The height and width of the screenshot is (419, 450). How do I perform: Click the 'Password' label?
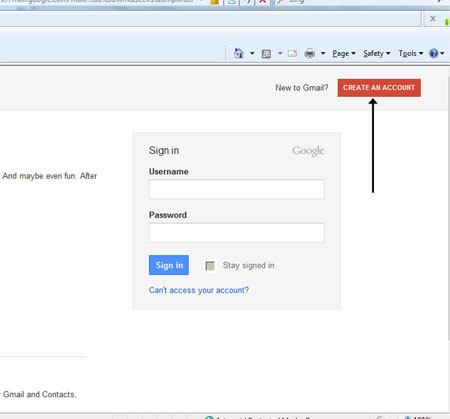(168, 215)
